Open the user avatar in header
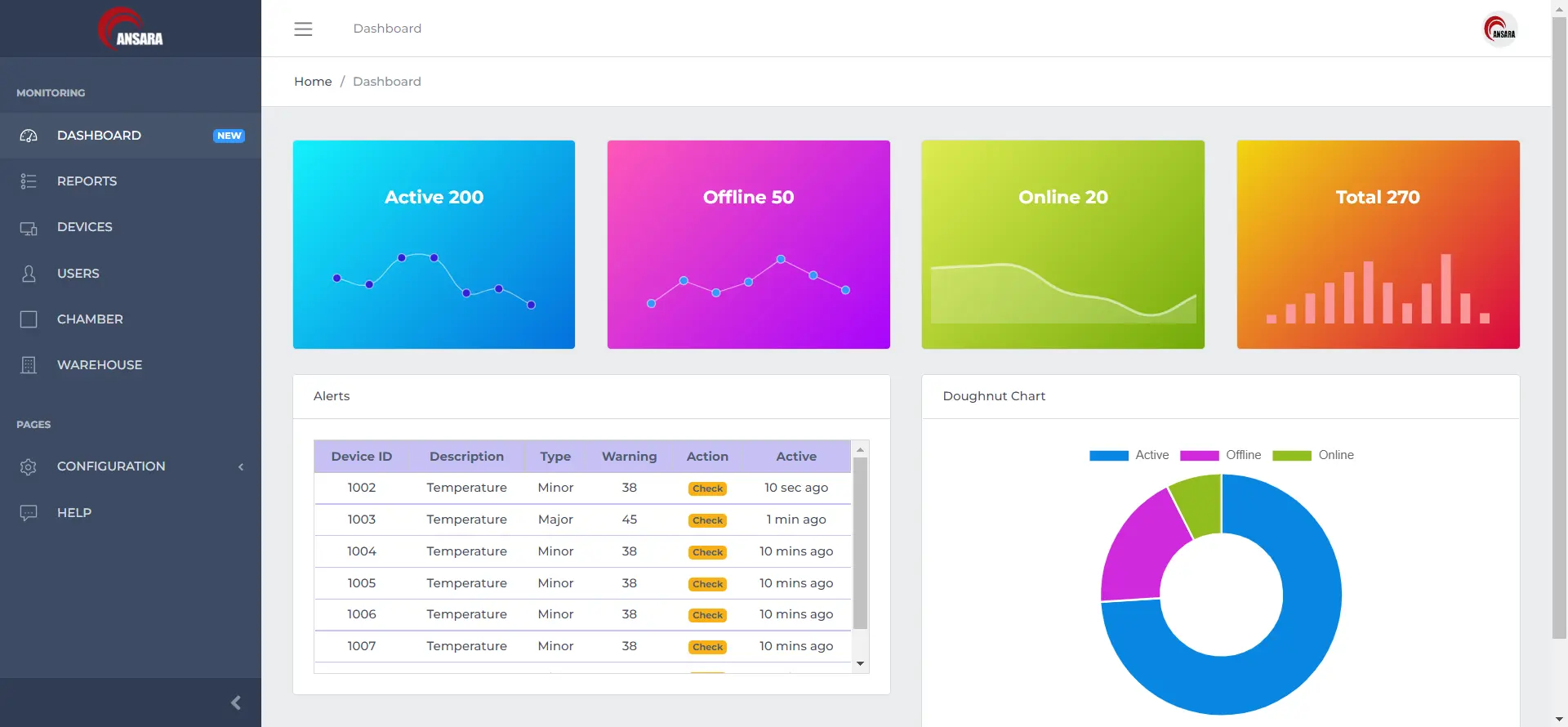This screenshot has width=1568, height=727. pyautogui.click(x=1499, y=29)
